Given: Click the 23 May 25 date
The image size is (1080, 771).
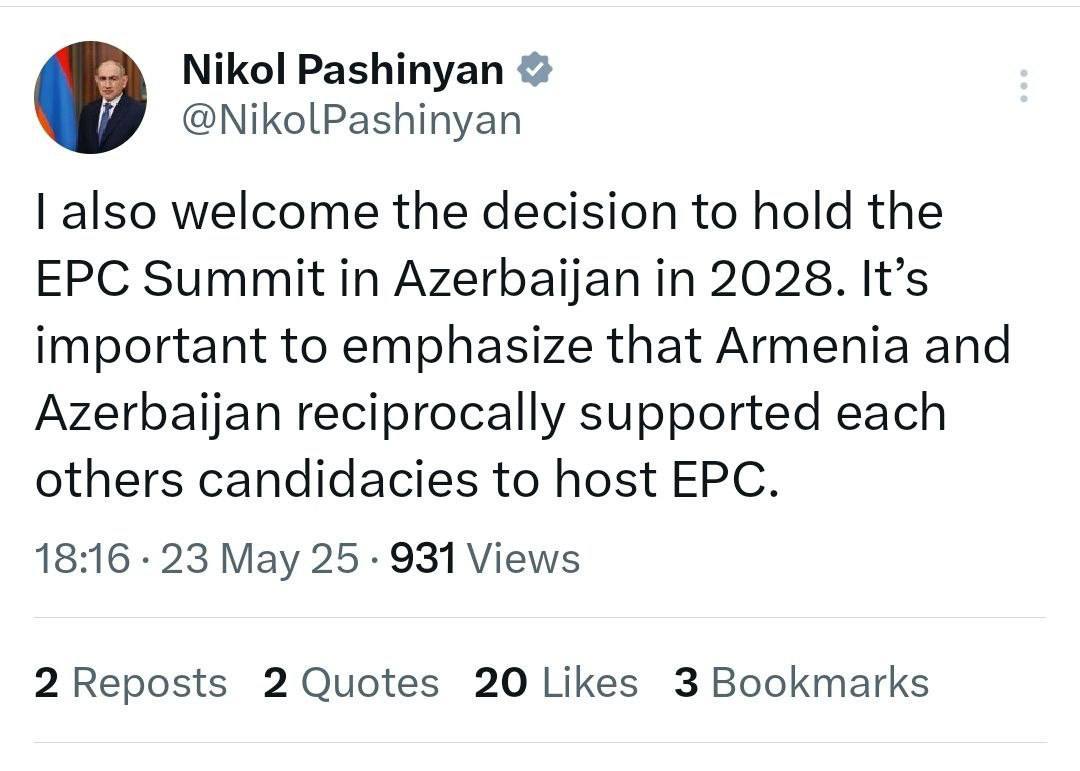Looking at the screenshot, I should (260, 558).
